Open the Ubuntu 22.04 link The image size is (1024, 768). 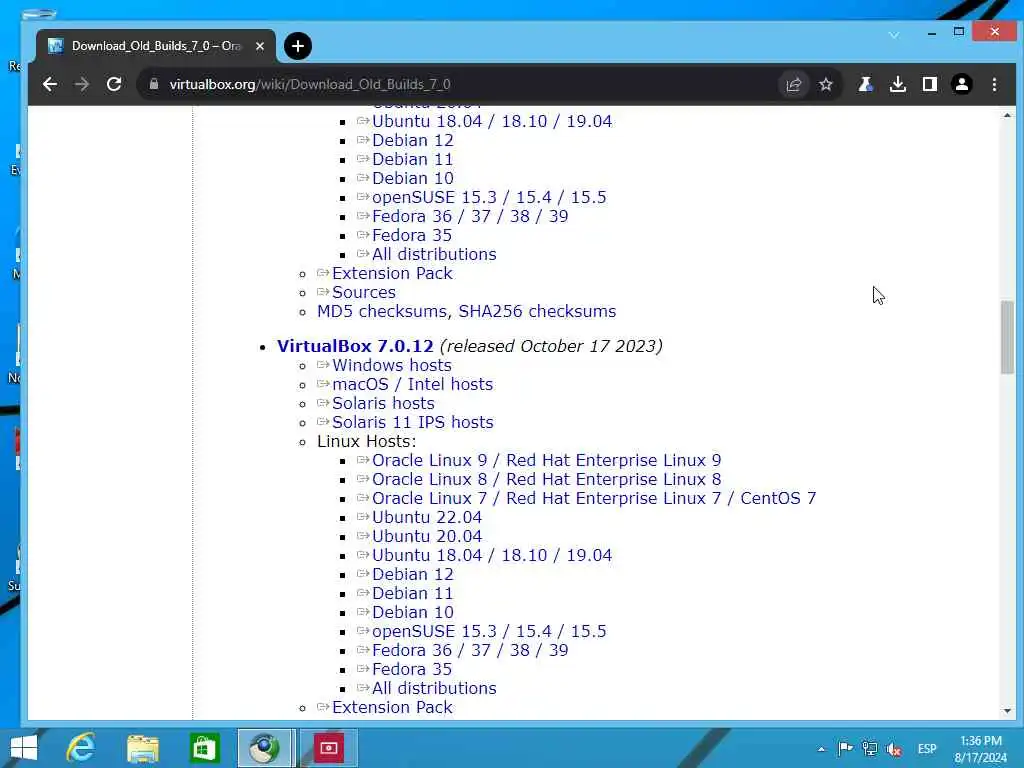click(x=427, y=517)
